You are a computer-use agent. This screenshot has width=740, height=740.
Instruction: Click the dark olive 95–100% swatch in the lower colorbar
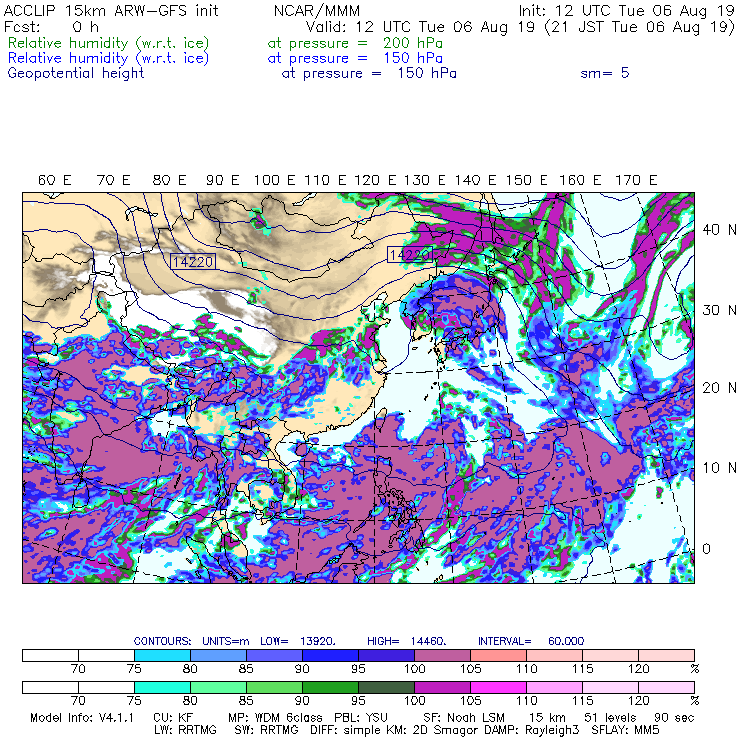pyautogui.click(x=387, y=687)
